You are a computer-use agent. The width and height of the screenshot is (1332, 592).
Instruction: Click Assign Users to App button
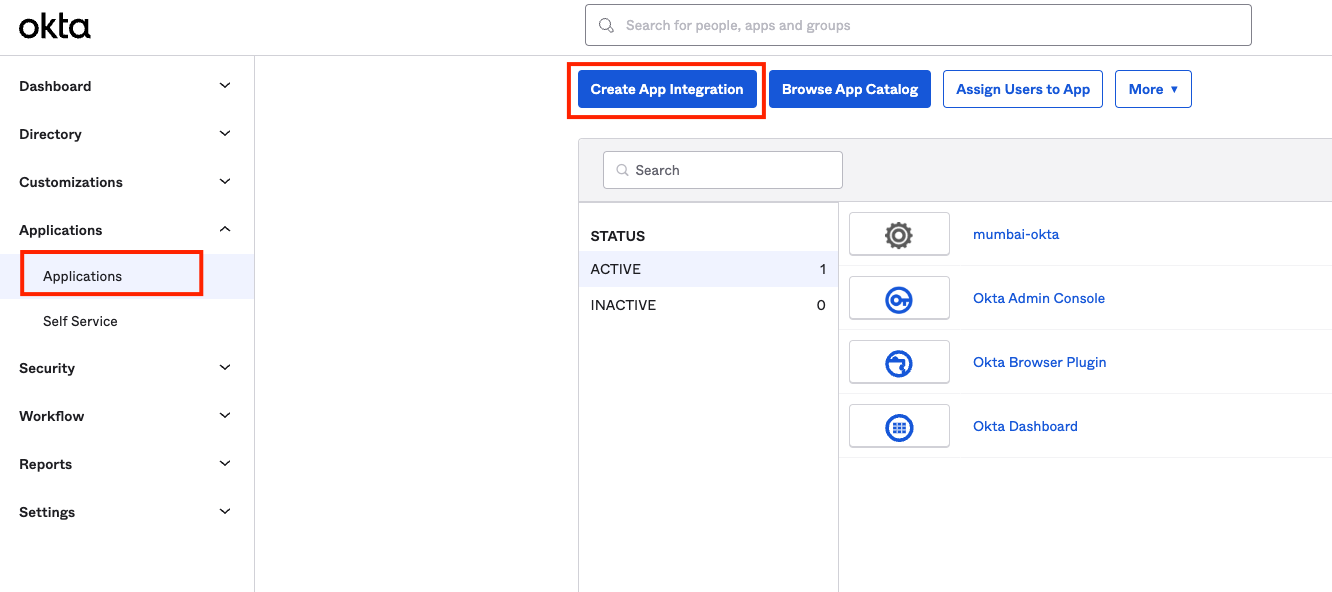pyautogui.click(x=1023, y=89)
